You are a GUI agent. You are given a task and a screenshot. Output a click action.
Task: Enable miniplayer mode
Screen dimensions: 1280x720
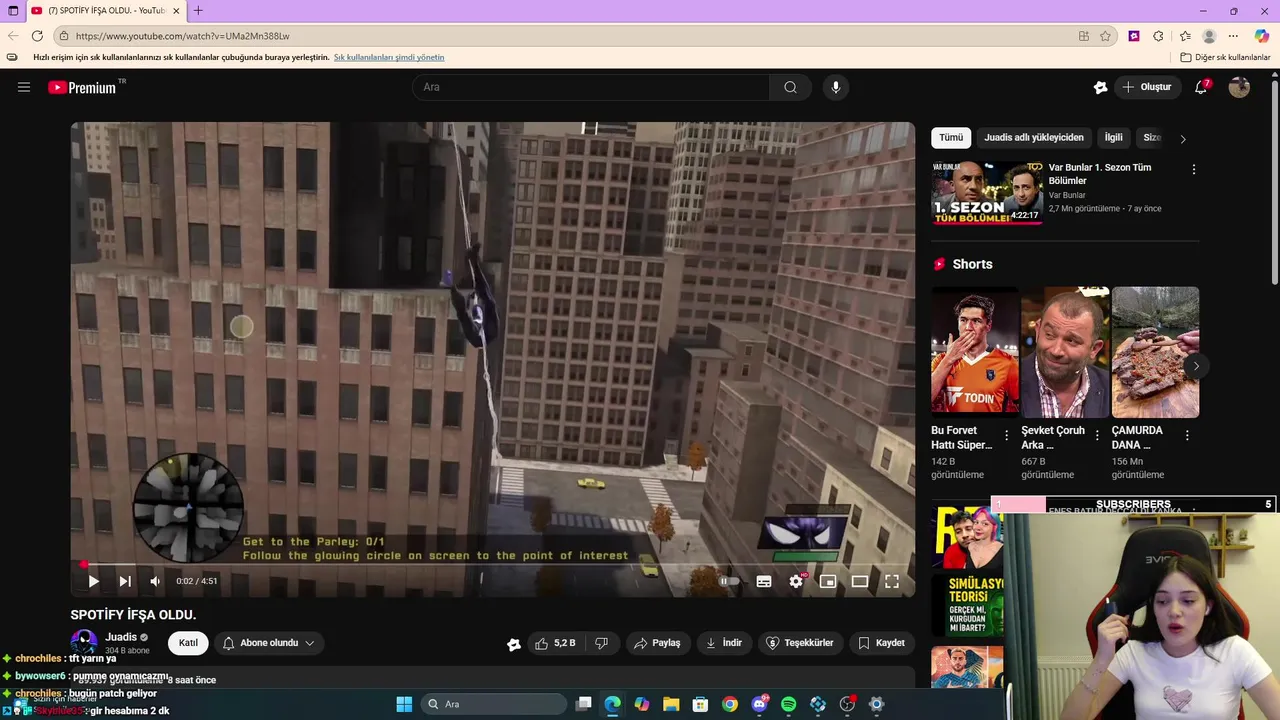[x=828, y=581]
